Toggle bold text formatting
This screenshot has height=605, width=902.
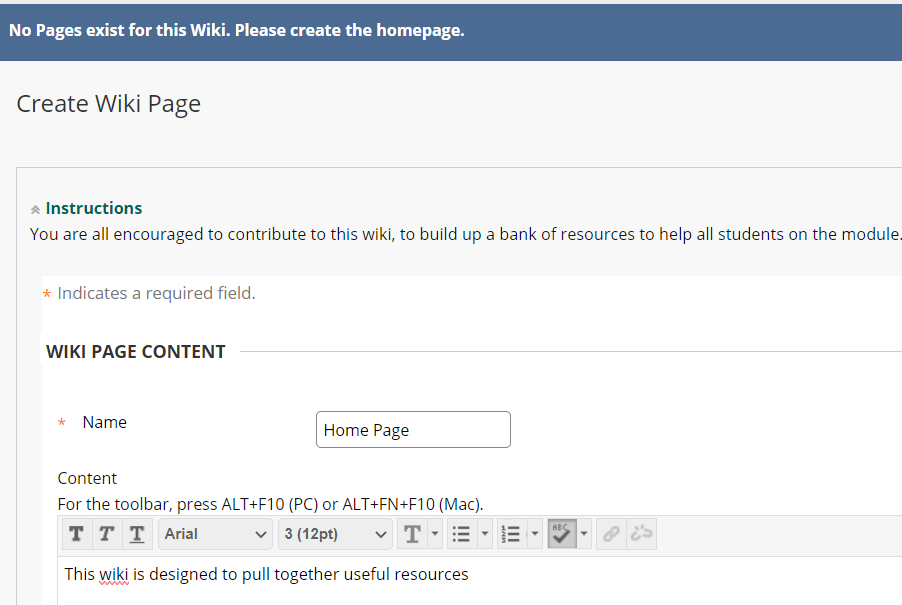tap(77, 534)
